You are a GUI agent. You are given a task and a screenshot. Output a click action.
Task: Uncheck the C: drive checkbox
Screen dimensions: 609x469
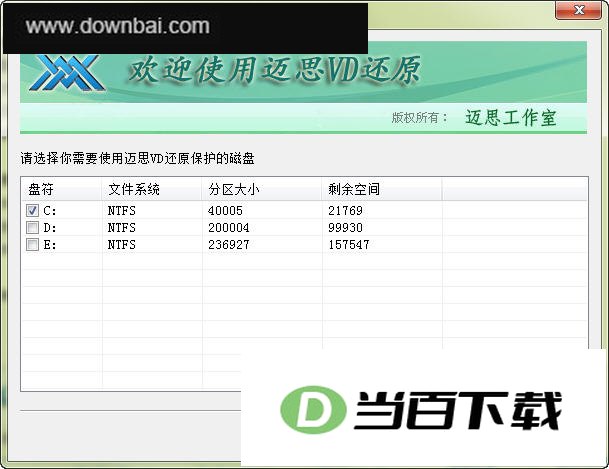[x=32, y=210]
